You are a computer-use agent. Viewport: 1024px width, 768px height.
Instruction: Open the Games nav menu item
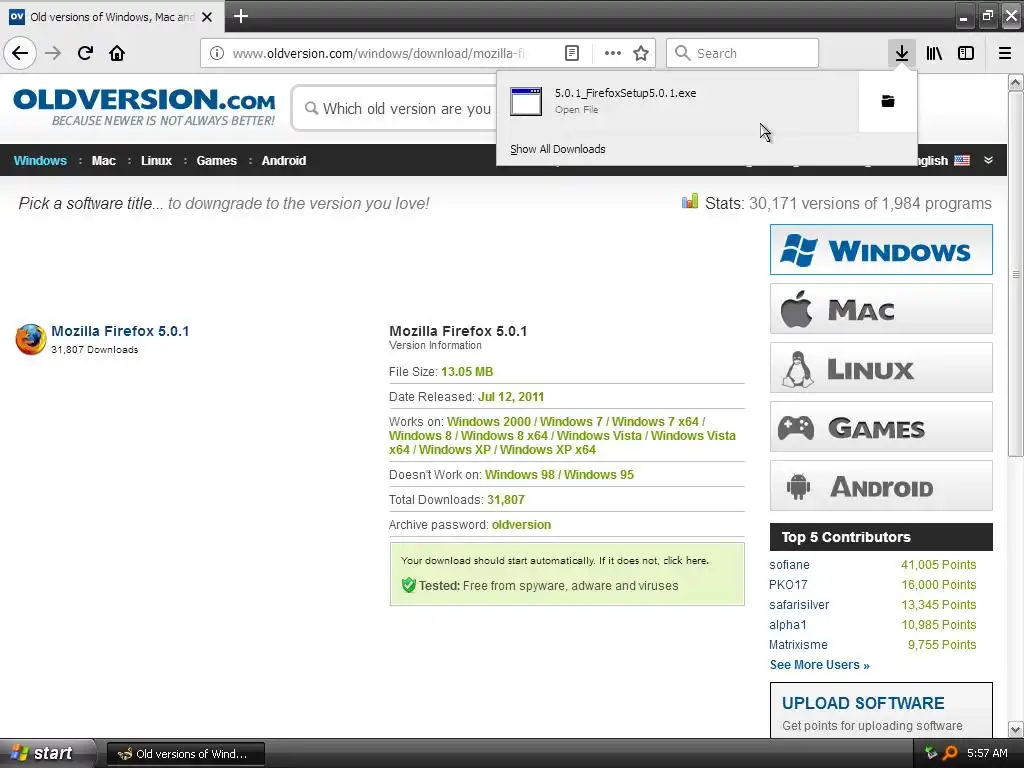point(216,161)
